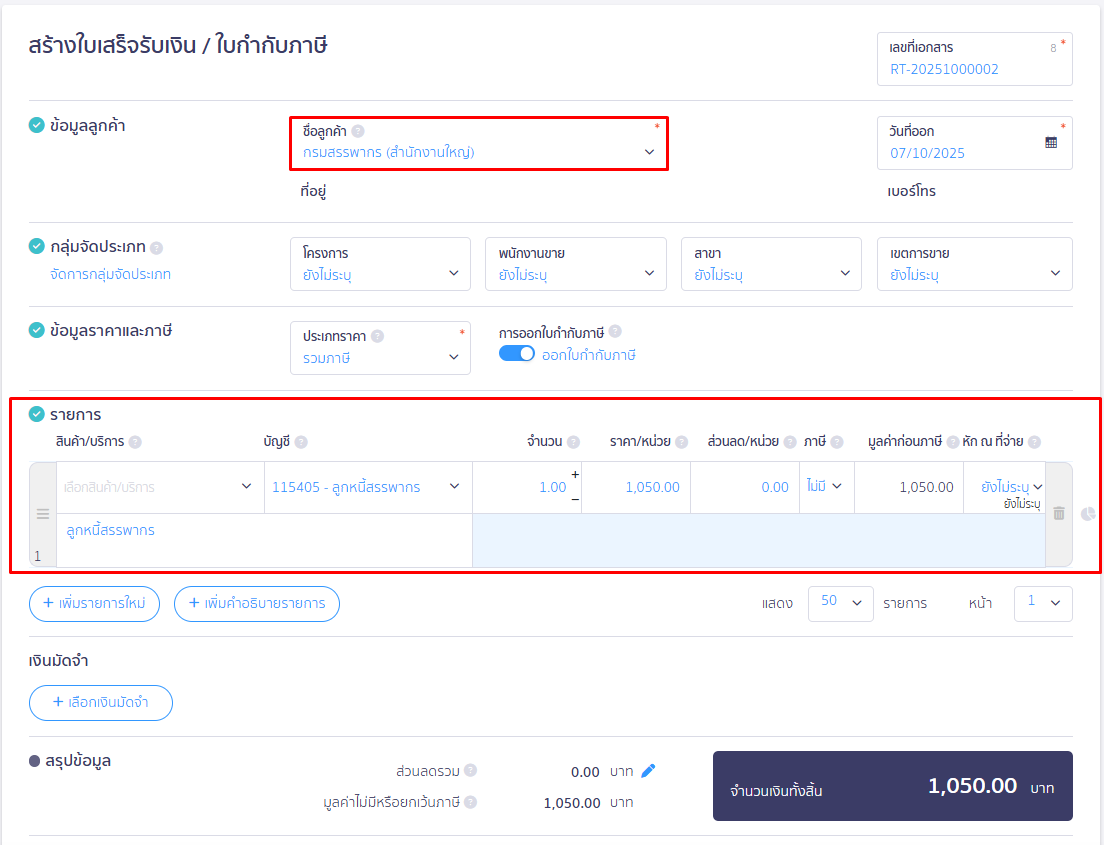This screenshot has width=1104, height=845.
Task: Click help icon next to หัก ณ ที่จ่าย
Action: (x=1034, y=442)
